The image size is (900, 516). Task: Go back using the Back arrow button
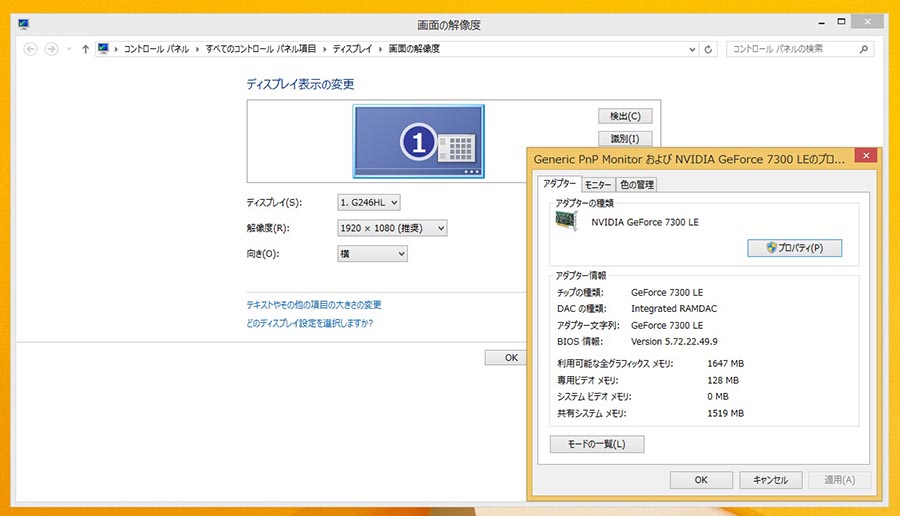point(30,49)
